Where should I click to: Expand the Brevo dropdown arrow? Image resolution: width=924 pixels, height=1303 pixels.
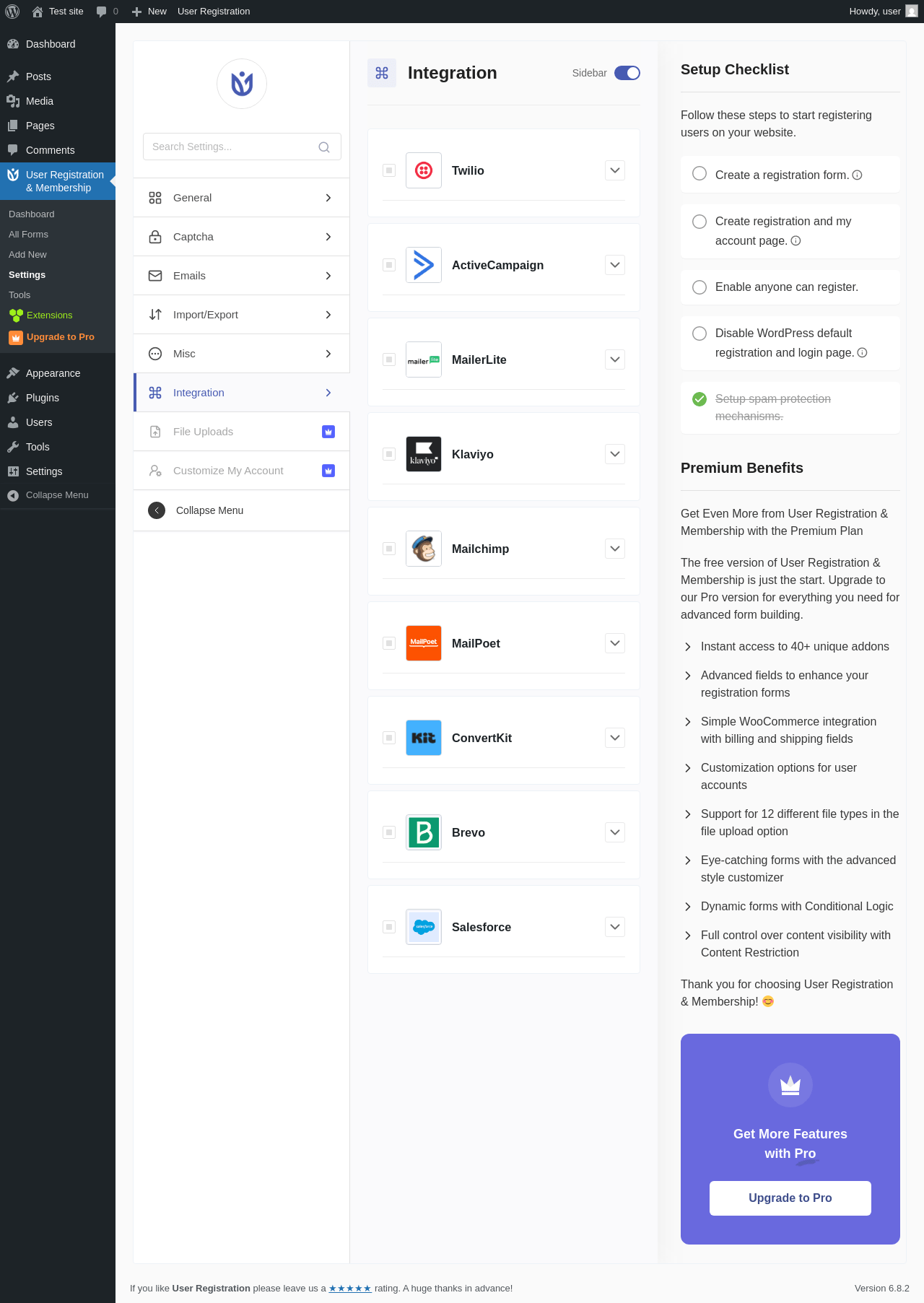point(615,832)
